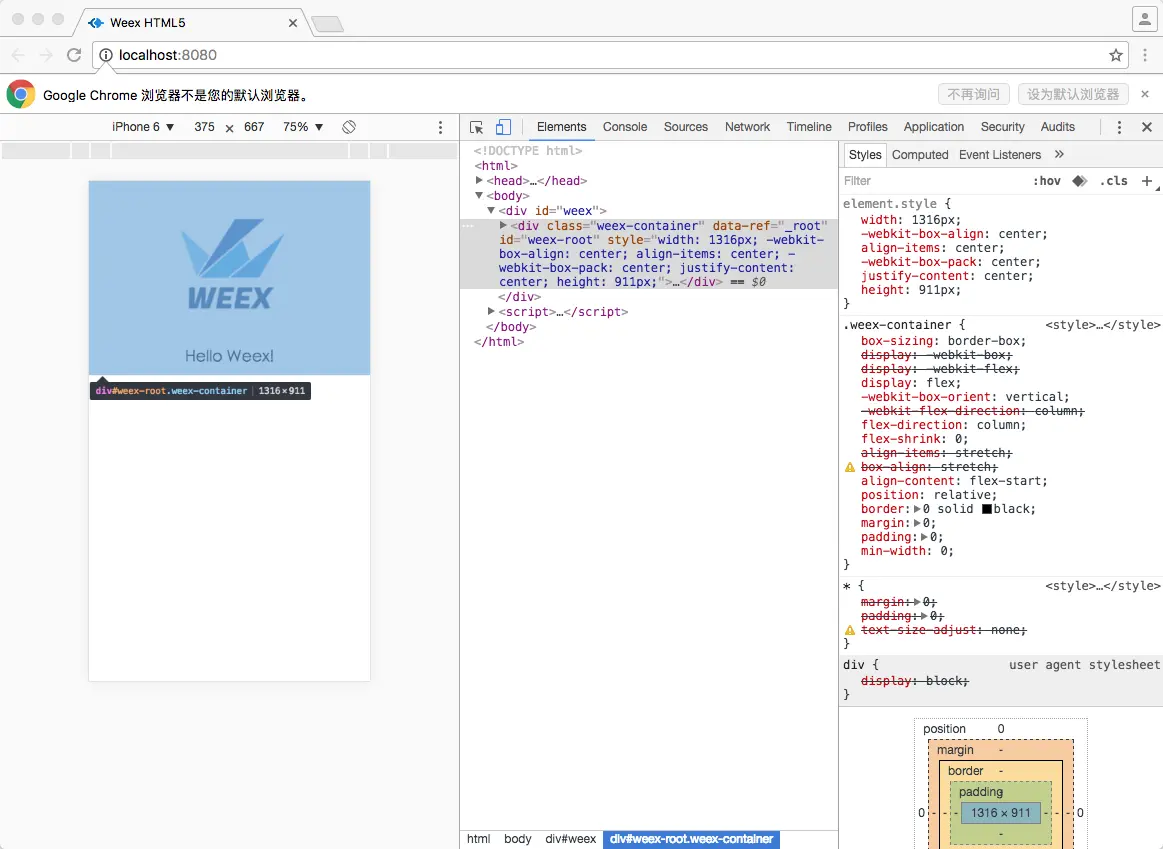
Task: Expand the margin property in .weex-container
Action: click(x=917, y=523)
